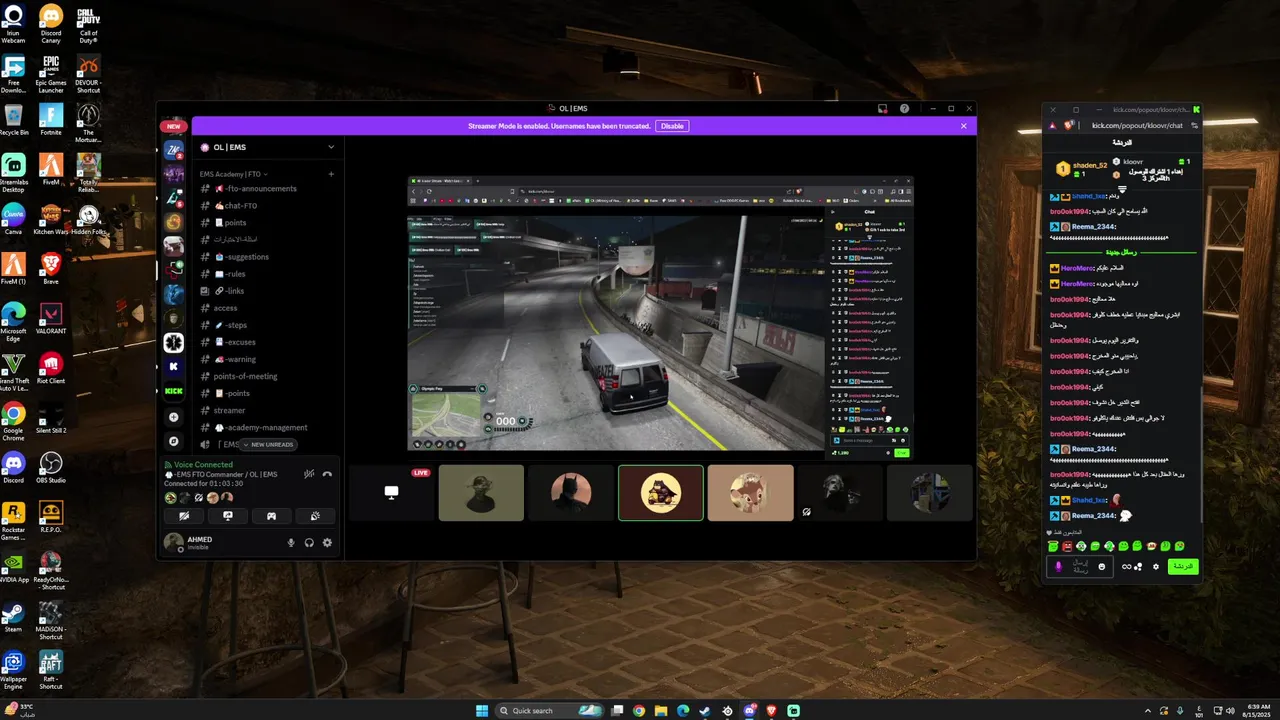Open shaden_52 leaderboard entry in Kick chat
The width and height of the screenshot is (1280, 720).
(x=1082, y=168)
